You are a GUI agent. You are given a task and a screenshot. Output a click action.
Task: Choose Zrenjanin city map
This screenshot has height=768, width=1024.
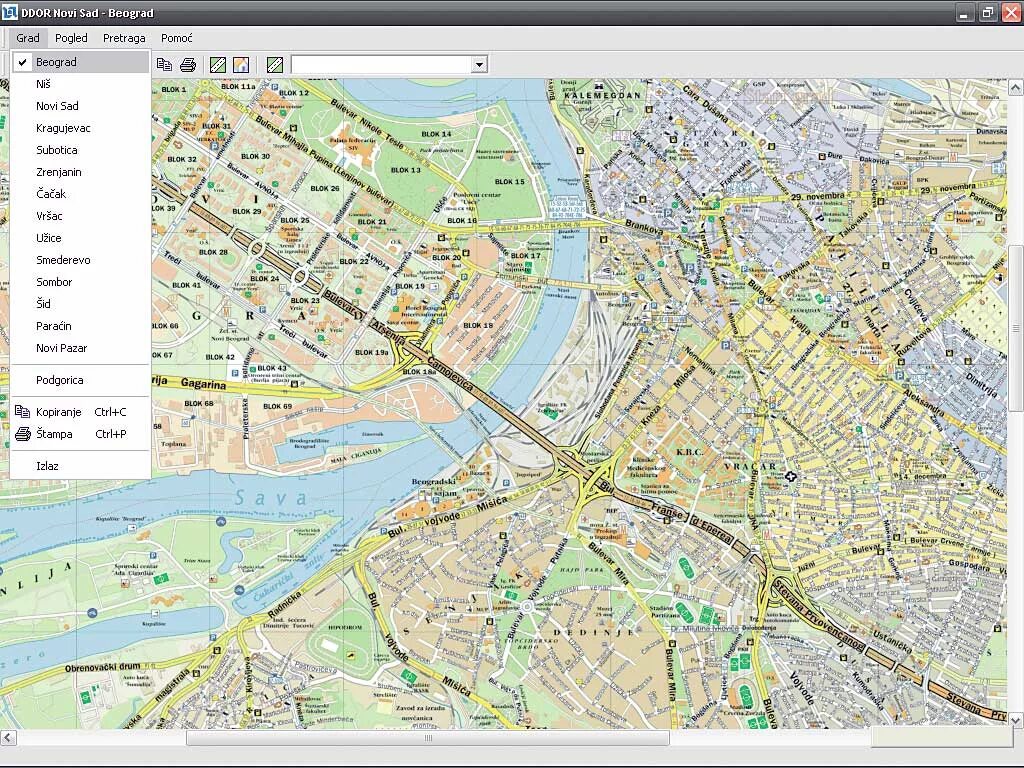80,172
